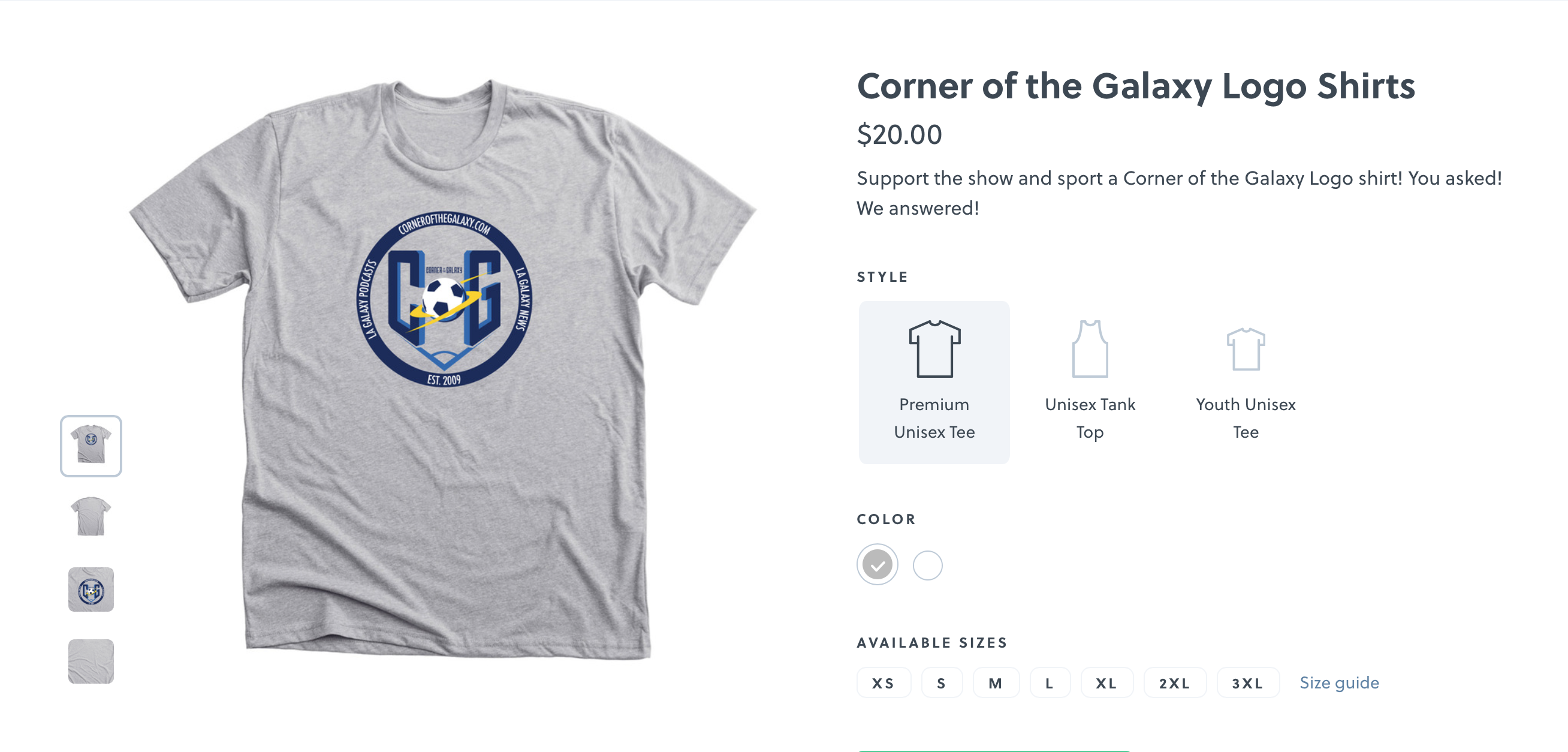The width and height of the screenshot is (1568, 752).
Task: Choose size 2XL
Action: [x=1175, y=682]
